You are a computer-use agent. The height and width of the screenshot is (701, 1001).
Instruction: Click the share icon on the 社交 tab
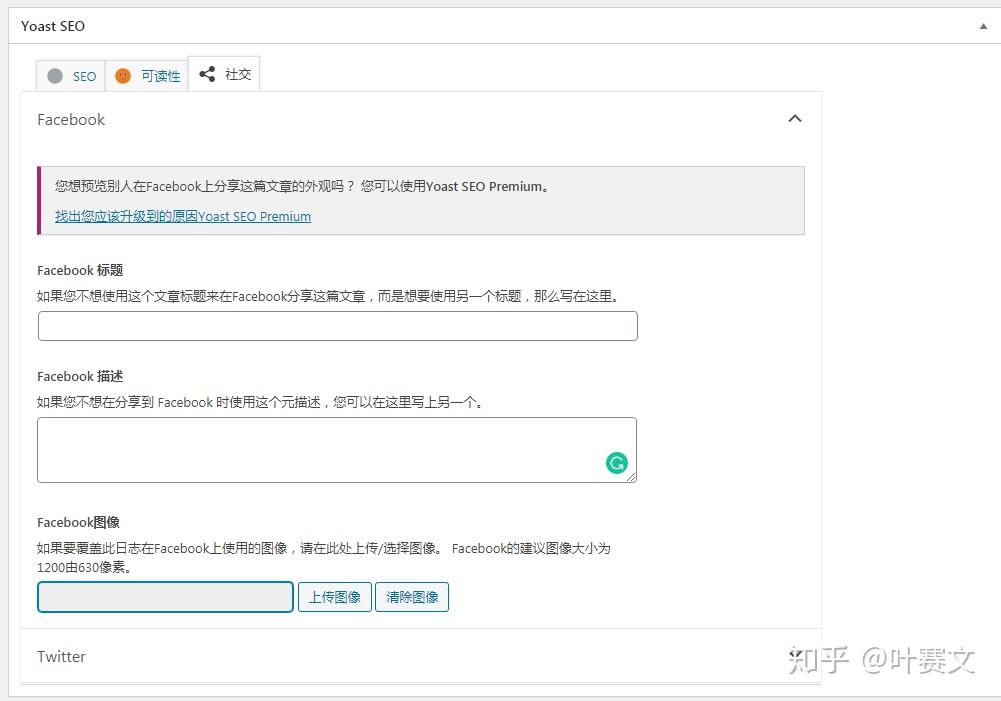207,73
